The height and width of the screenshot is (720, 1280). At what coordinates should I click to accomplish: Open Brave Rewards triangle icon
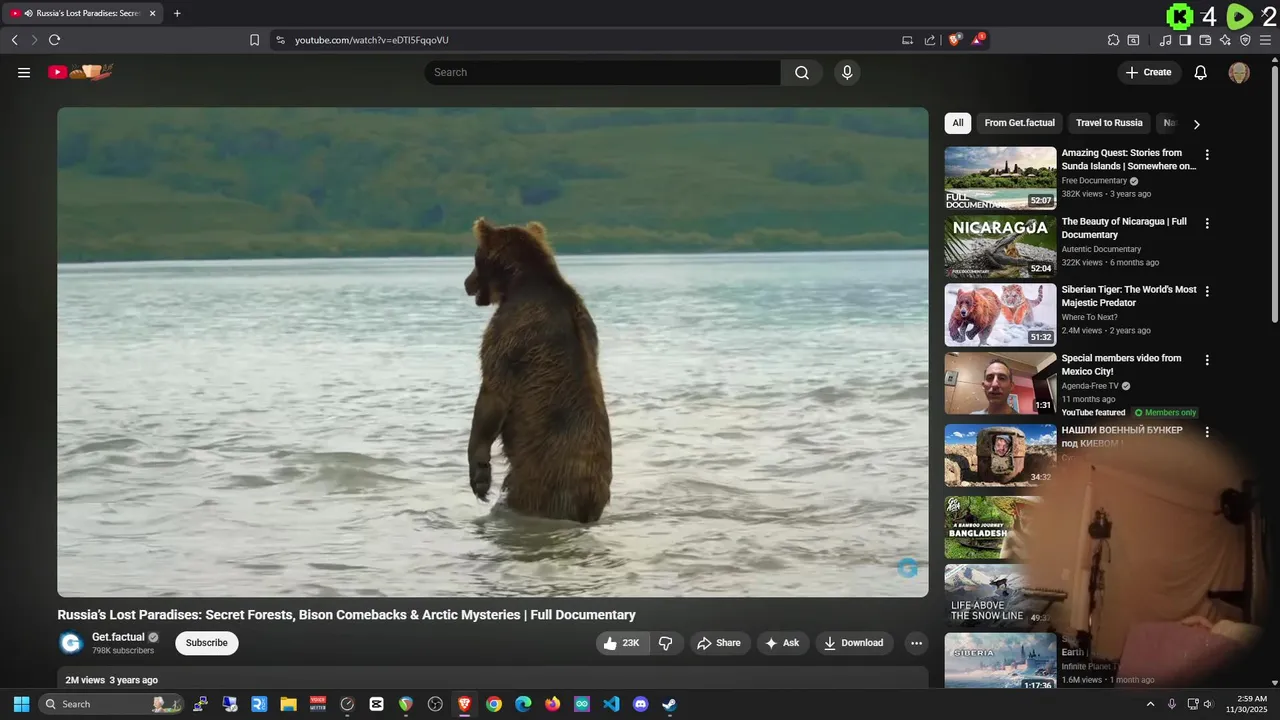pos(979,40)
